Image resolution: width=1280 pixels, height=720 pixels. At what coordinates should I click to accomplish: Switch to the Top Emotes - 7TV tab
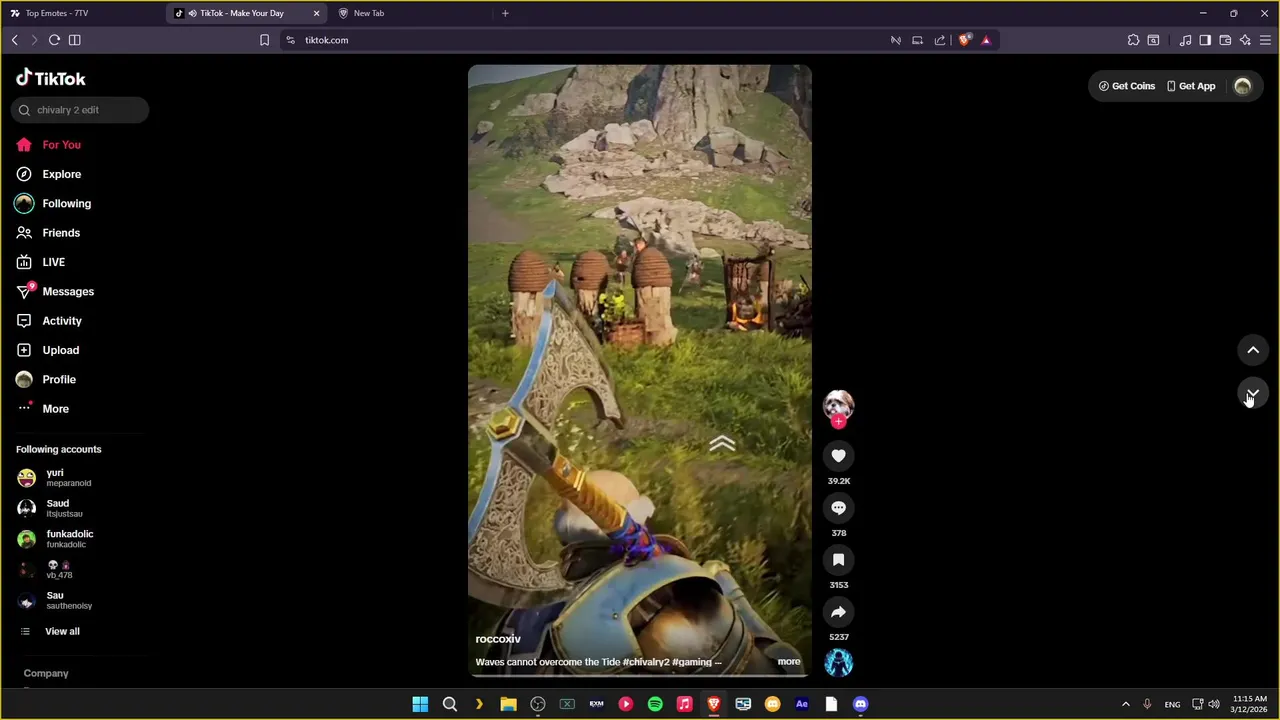point(84,13)
